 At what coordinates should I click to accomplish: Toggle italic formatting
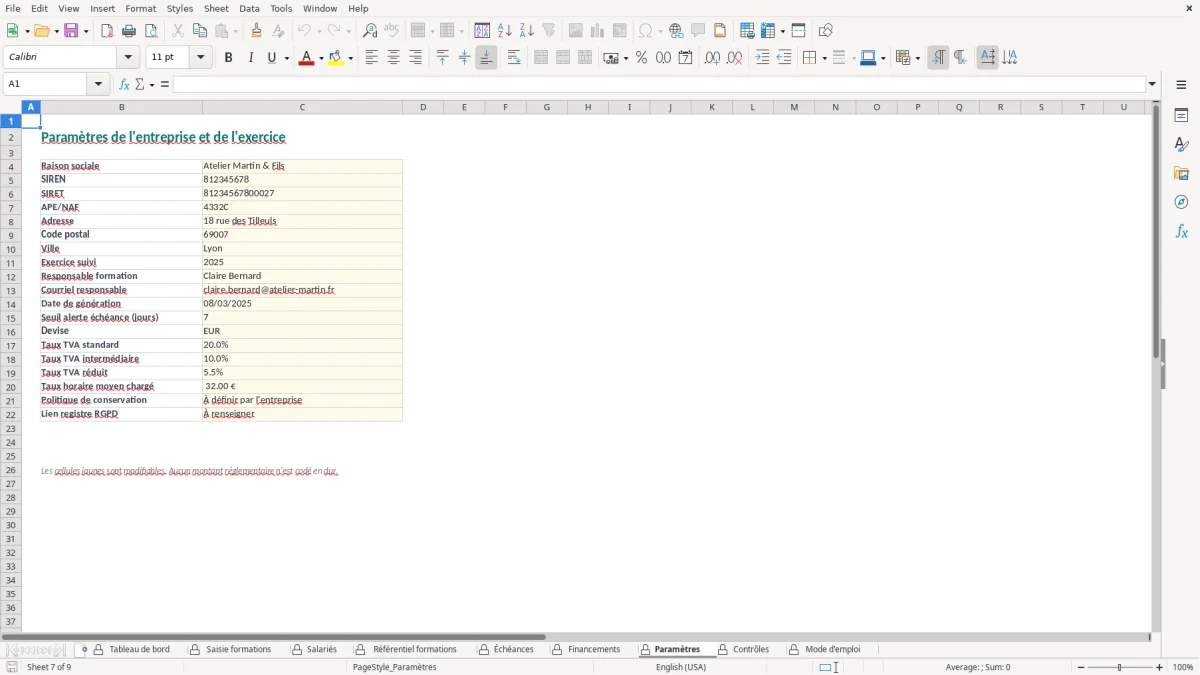[x=250, y=58]
